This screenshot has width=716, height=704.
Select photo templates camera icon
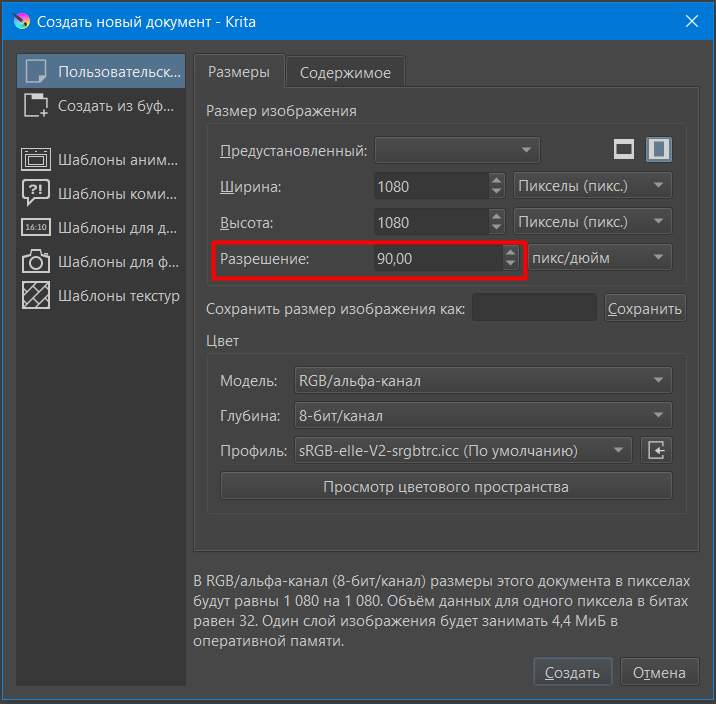[36, 262]
